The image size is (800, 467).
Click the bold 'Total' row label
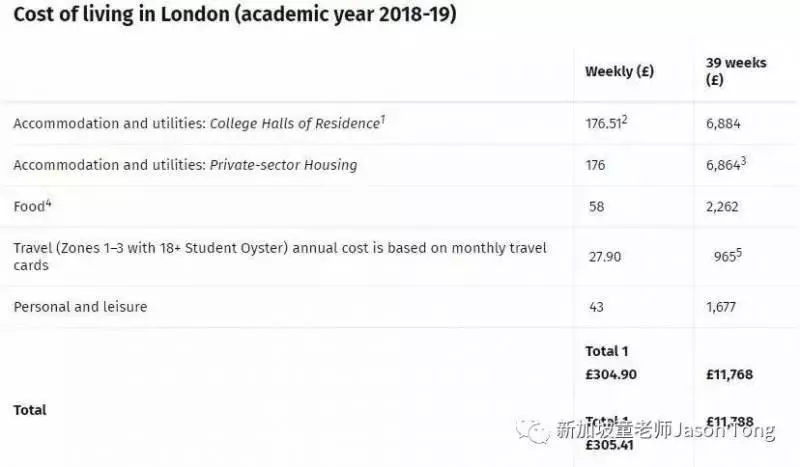click(x=30, y=410)
